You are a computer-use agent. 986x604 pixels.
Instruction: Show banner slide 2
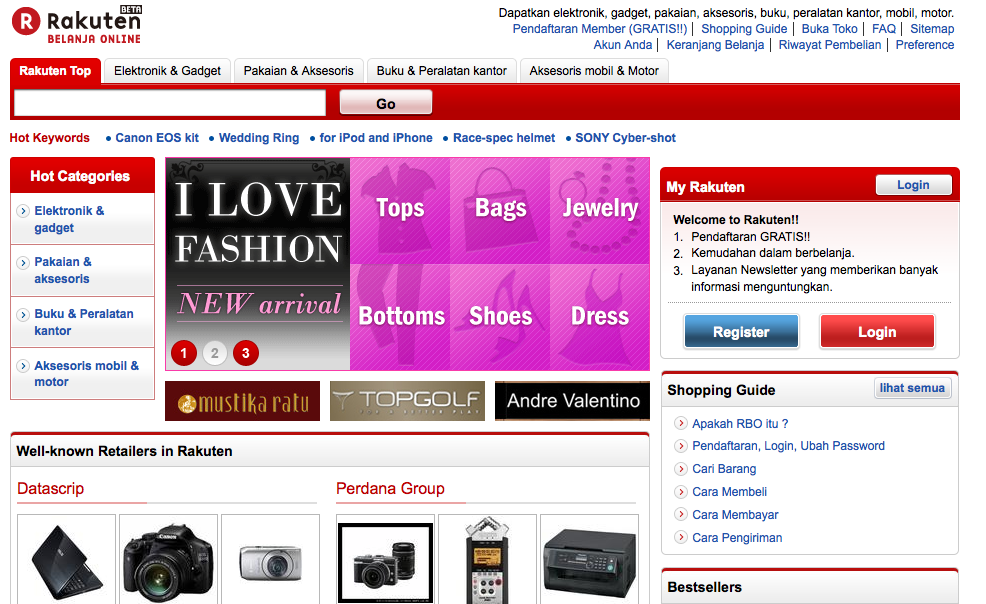point(214,353)
